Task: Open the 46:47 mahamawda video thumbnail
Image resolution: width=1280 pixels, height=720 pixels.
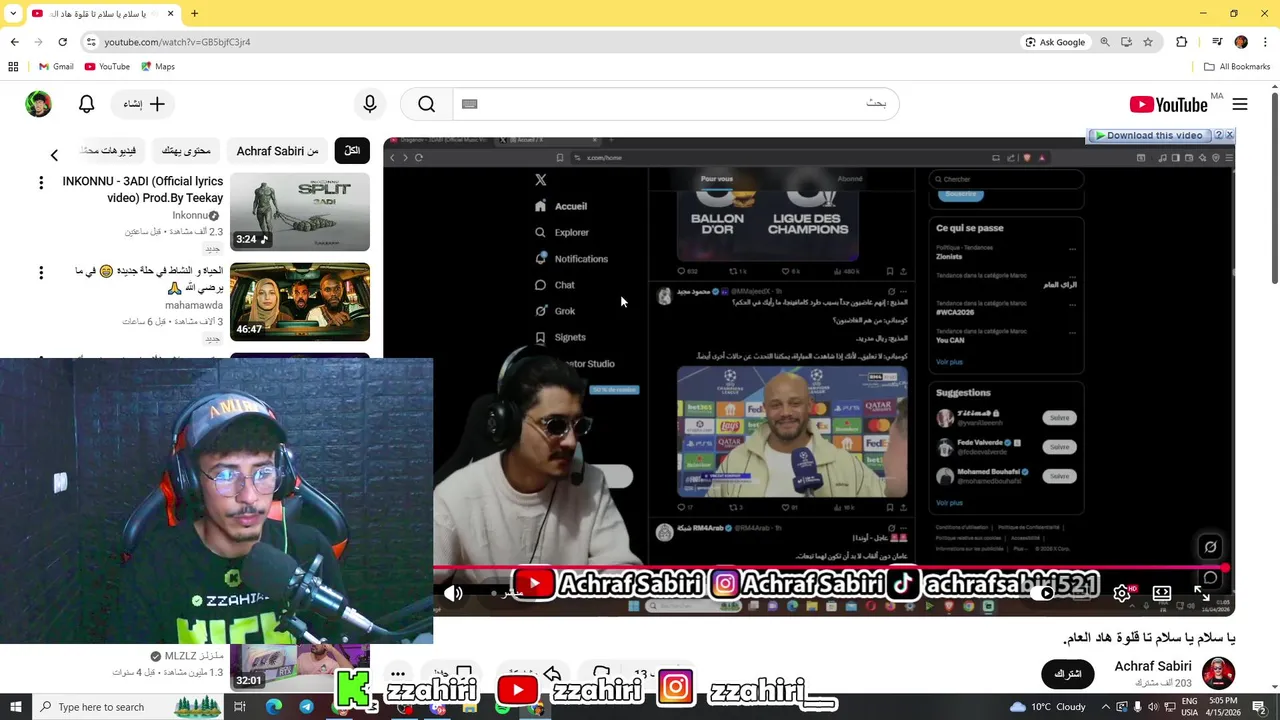Action: (x=300, y=302)
